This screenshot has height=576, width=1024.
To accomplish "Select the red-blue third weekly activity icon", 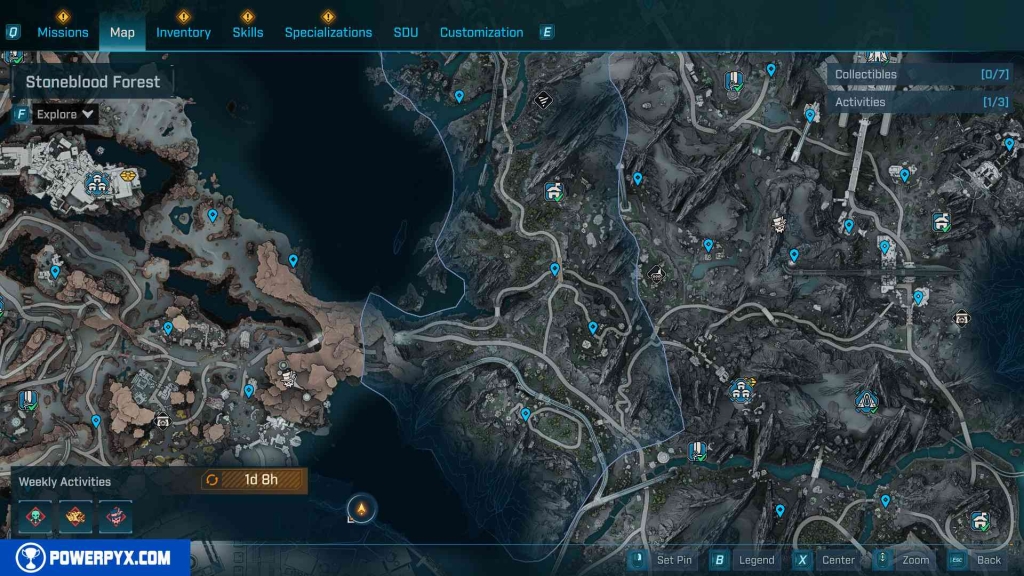I will (115, 517).
